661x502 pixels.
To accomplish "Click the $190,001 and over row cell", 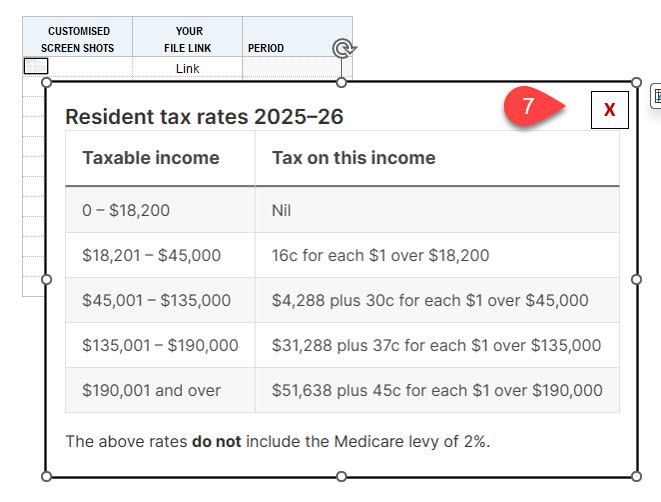I will pyautogui.click(x=151, y=390).
